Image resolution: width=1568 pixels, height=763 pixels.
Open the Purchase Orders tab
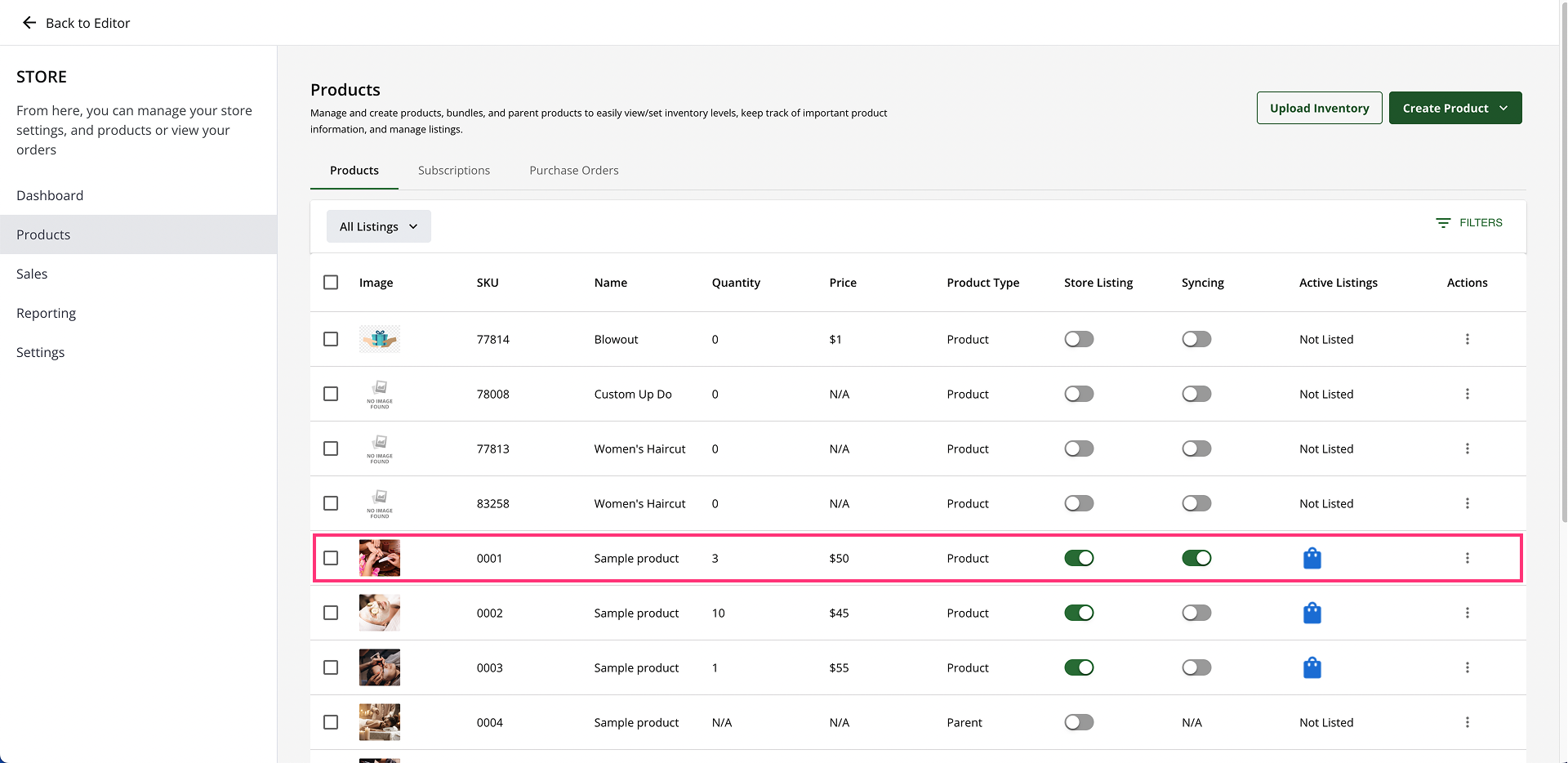tap(573, 171)
